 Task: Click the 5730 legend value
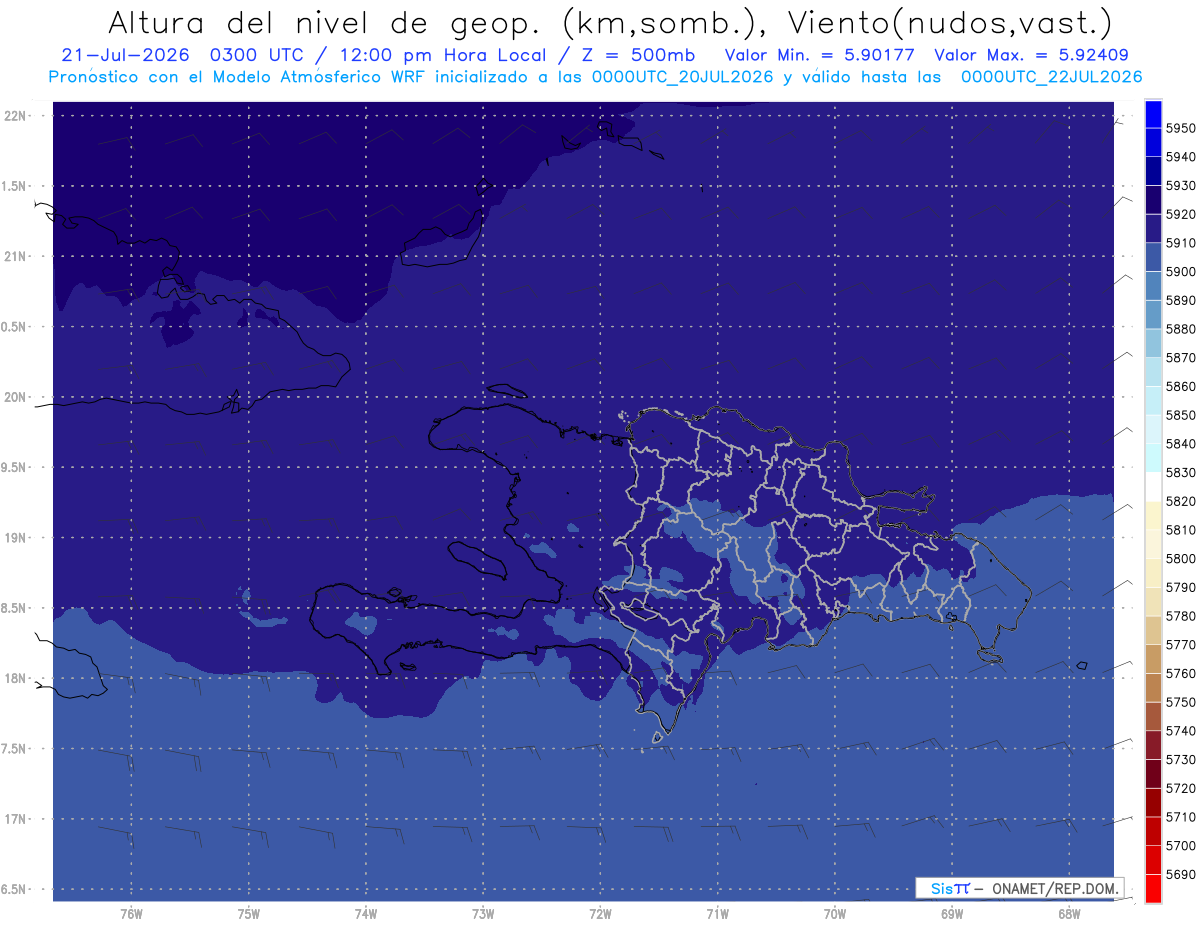(1180, 759)
